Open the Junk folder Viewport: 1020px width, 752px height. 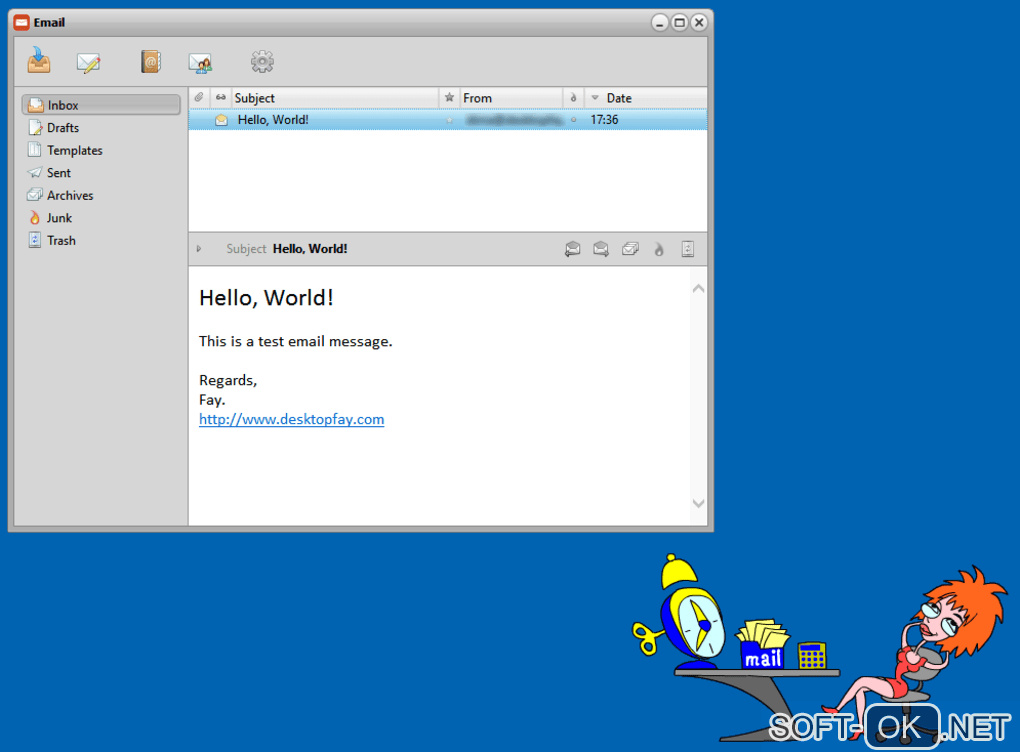point(59,218)
